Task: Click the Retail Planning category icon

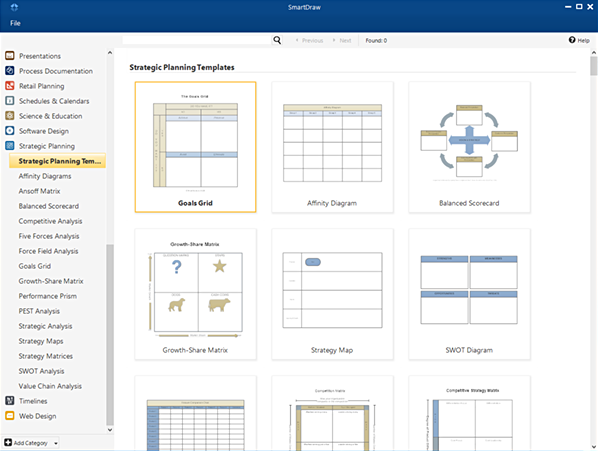Action: pos(10,86)
